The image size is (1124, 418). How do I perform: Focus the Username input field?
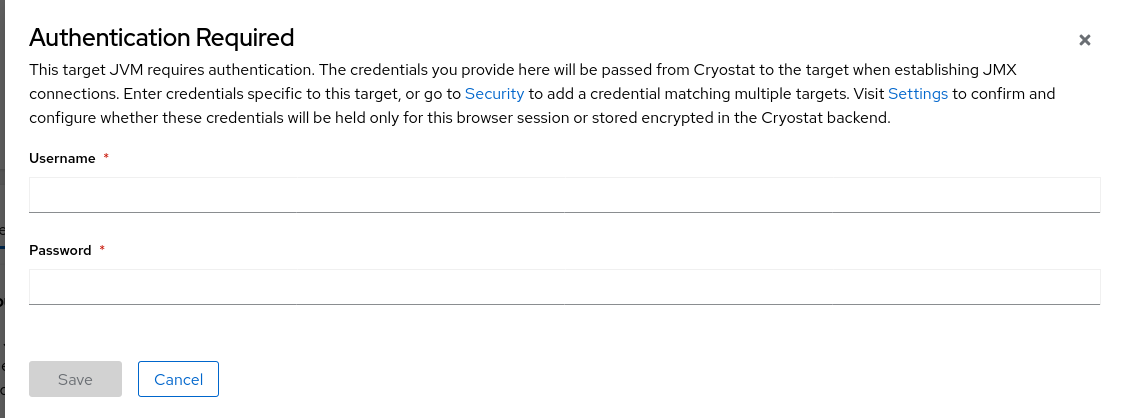[x=564, y=194]
